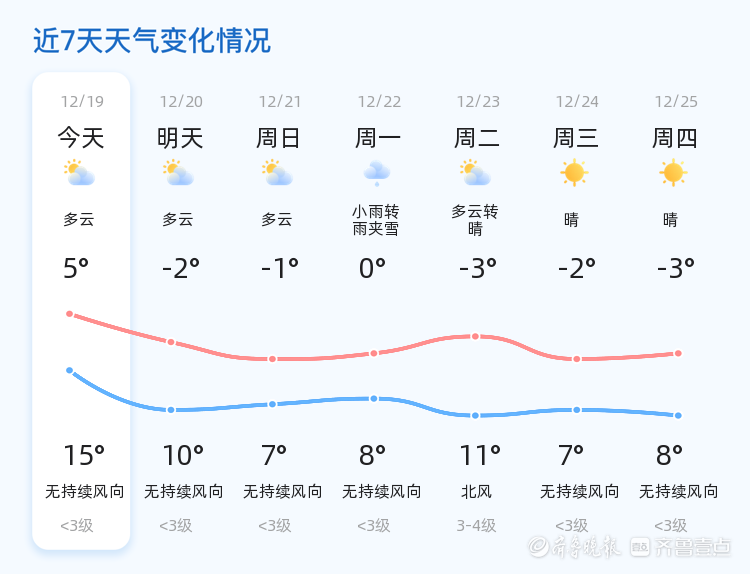Screen dimensions: 750x574
Task: Click the cloudy-to-sunny icon under 周二
Action: click(x=475, y=173)
